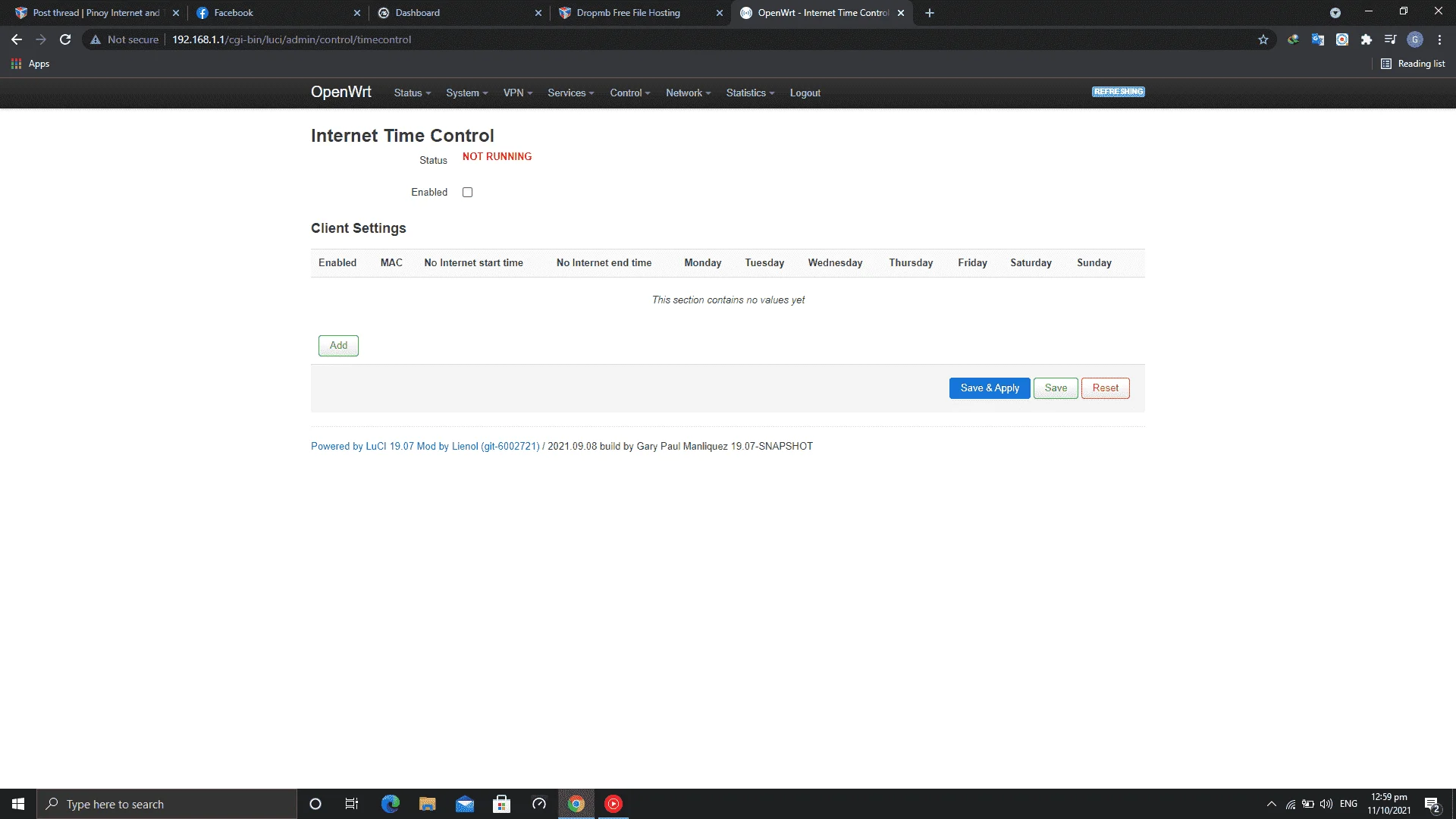The width and height of the screenshot is (1456, 819).
Task: Open Microsoft Store from the taskbar
Action: click(501, 804)
